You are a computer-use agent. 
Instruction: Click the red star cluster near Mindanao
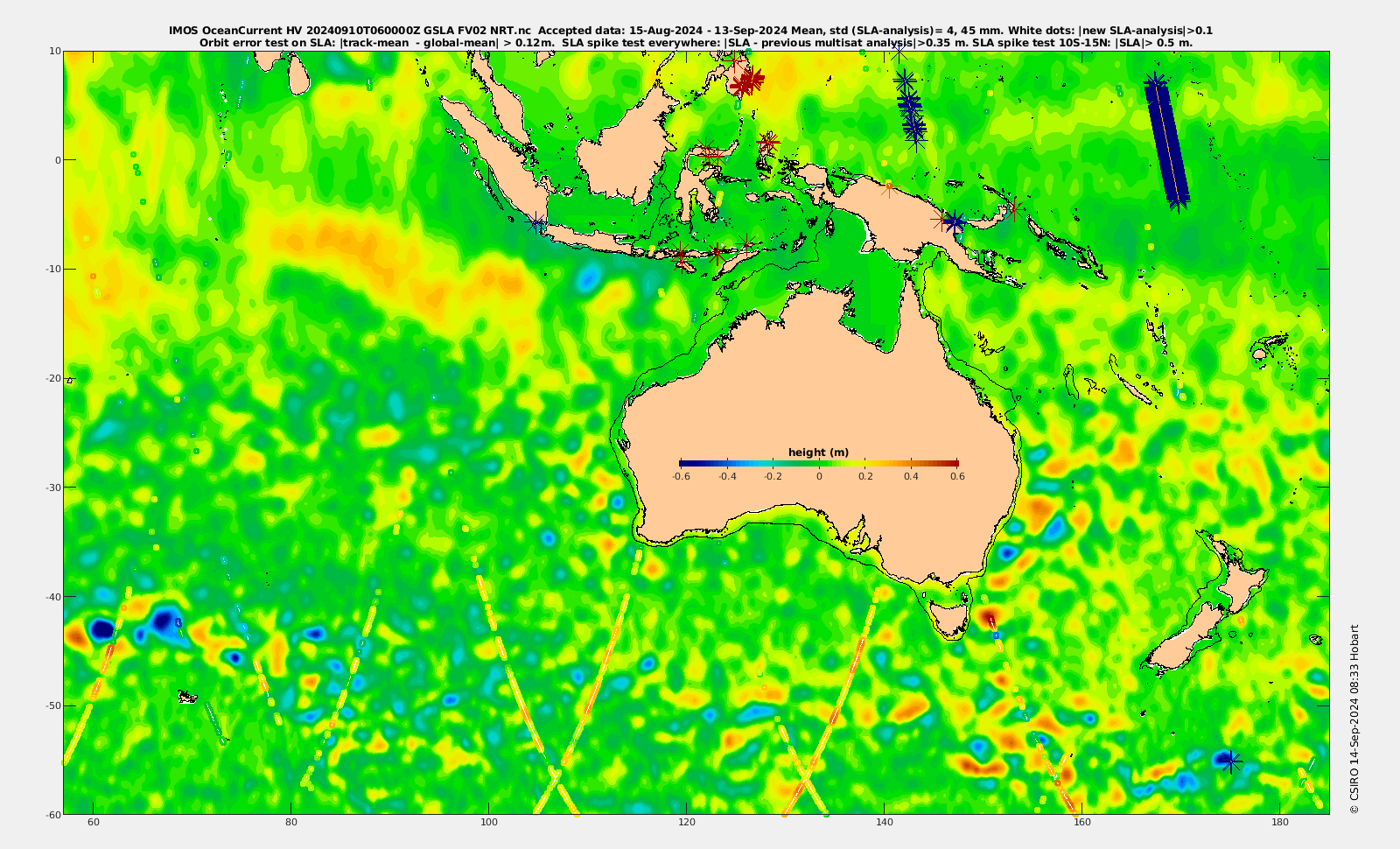click(747, 81)
